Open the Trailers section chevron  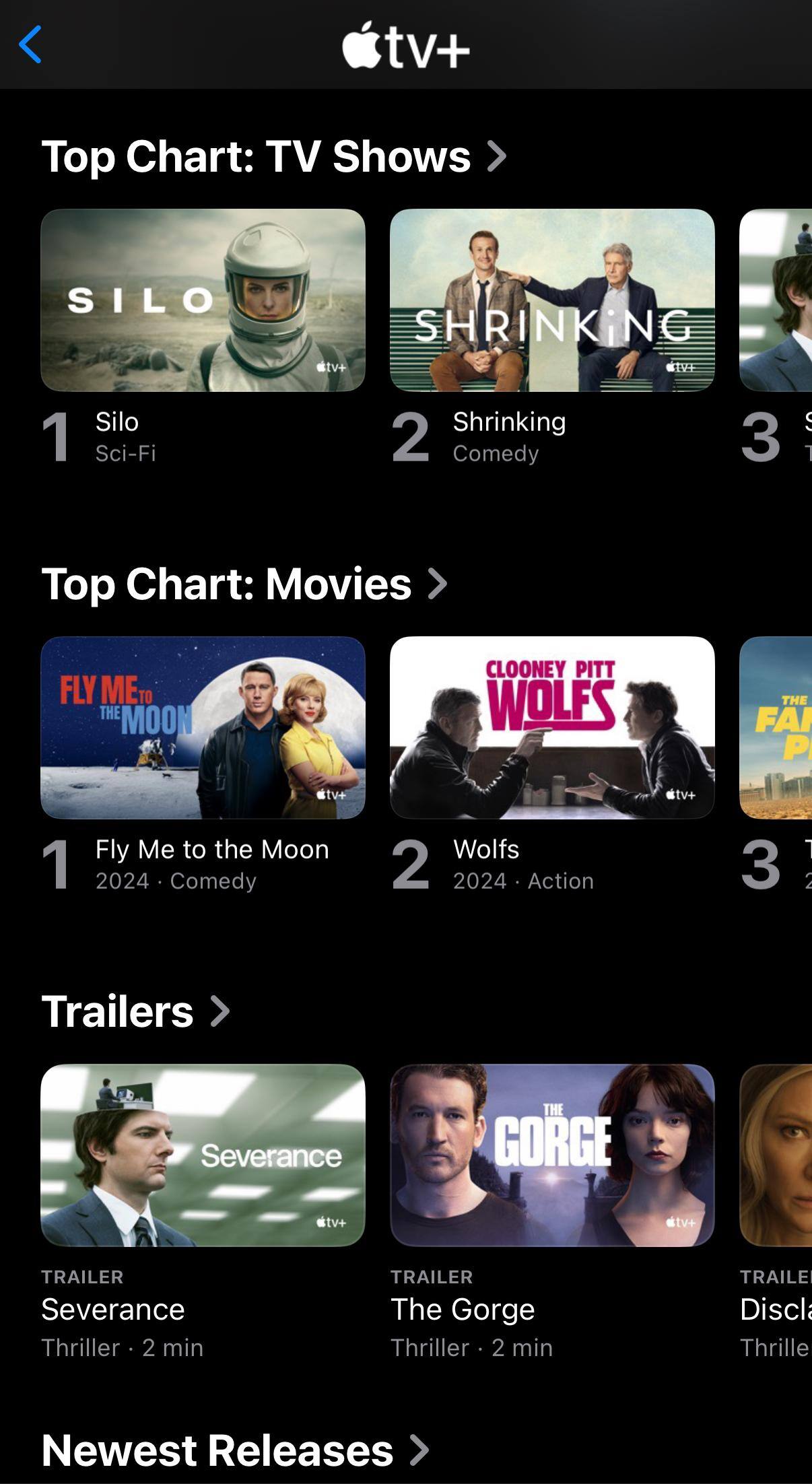pos(220,1011)
